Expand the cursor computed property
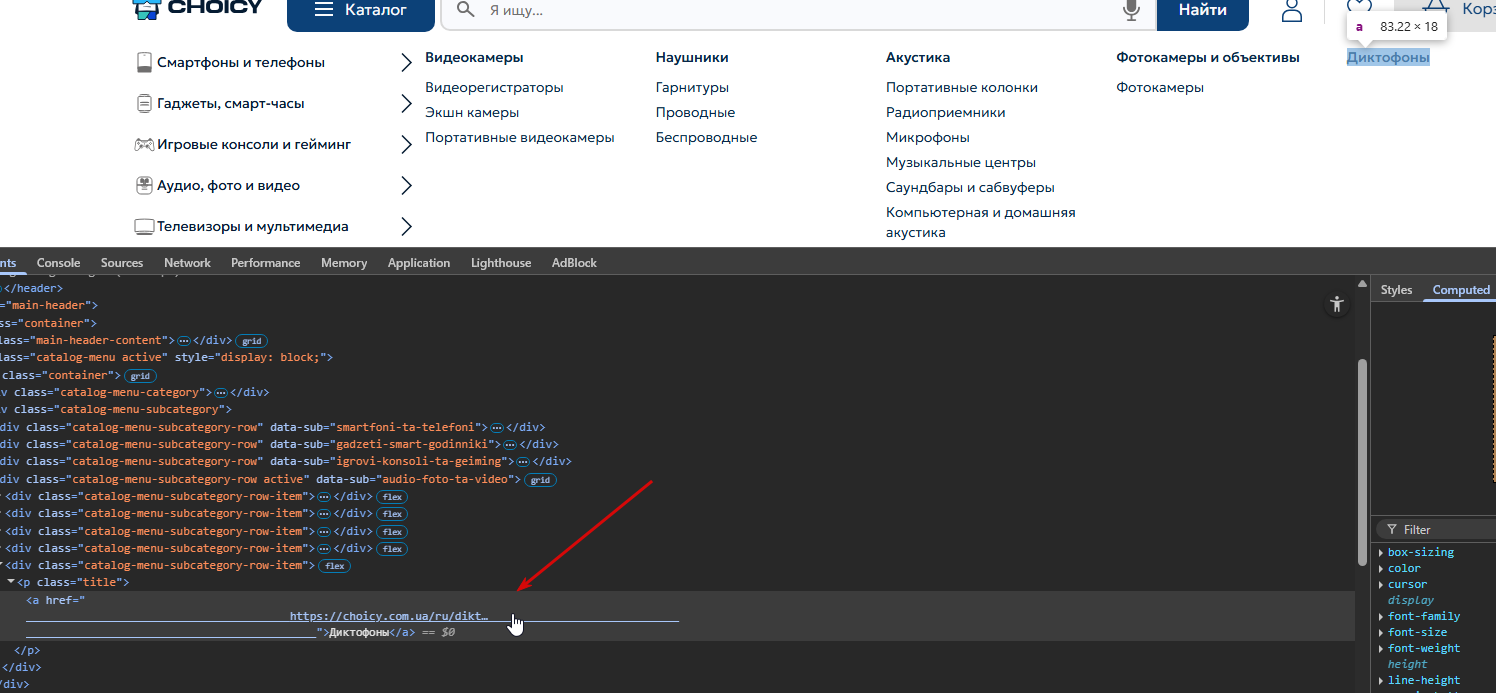Image resolution: width=1496 pixels, height=693 pixels. point(1381,585)
